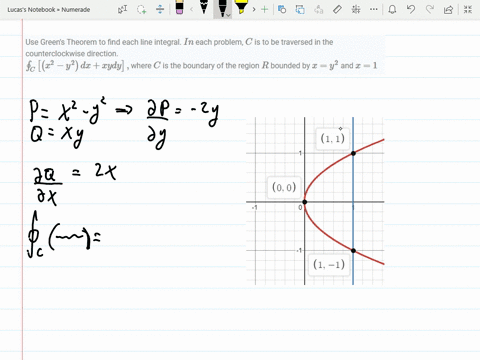Toggle the Ink to Shape option
480x360 pixels.
pyautogui.click(x=300, y=9)
